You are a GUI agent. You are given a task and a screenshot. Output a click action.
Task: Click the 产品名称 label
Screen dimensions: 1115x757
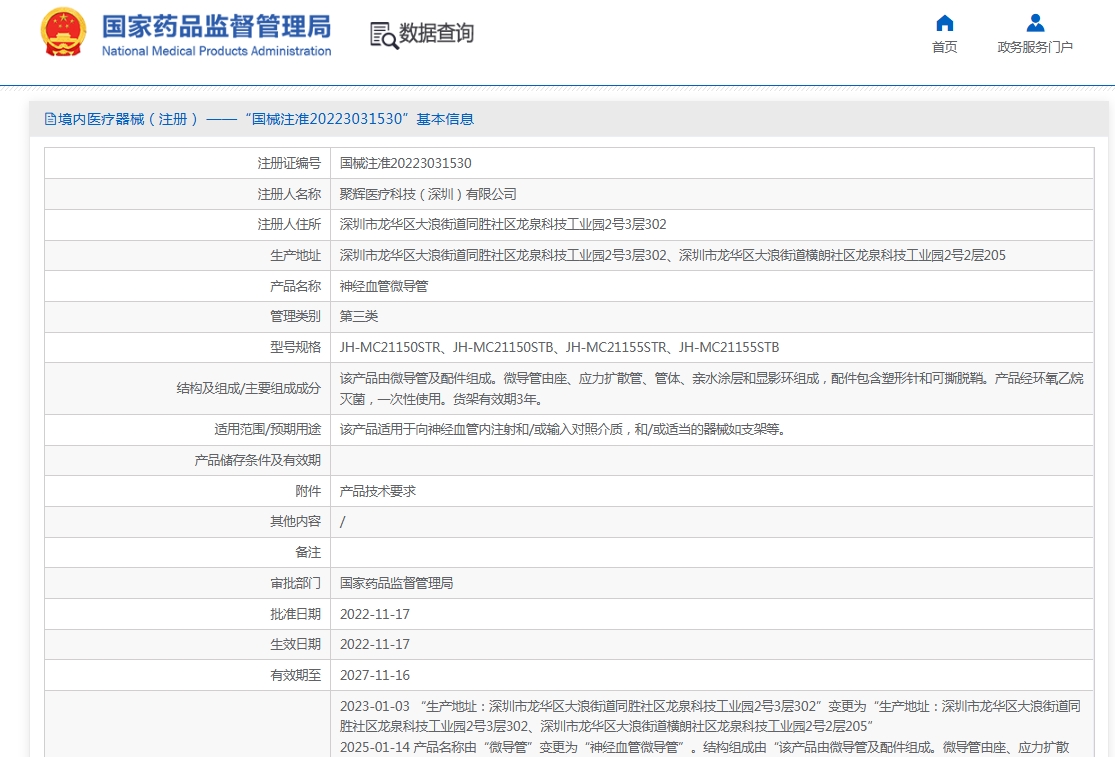coord(296,286)
